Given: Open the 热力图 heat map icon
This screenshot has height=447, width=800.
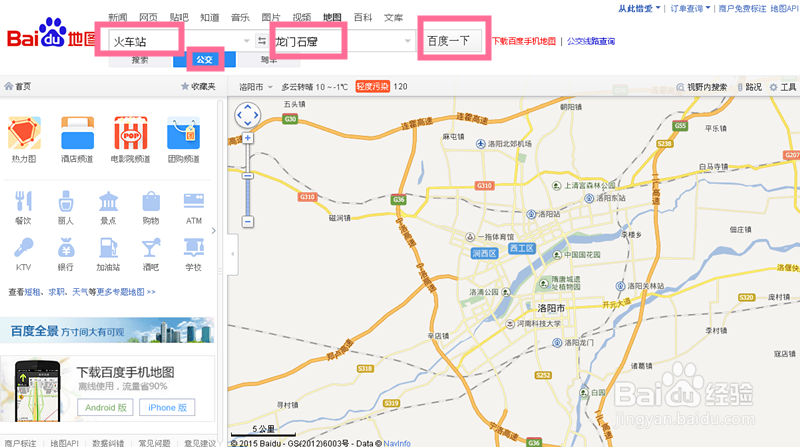Looking at the screenshot, I should [x=24, y=133].
